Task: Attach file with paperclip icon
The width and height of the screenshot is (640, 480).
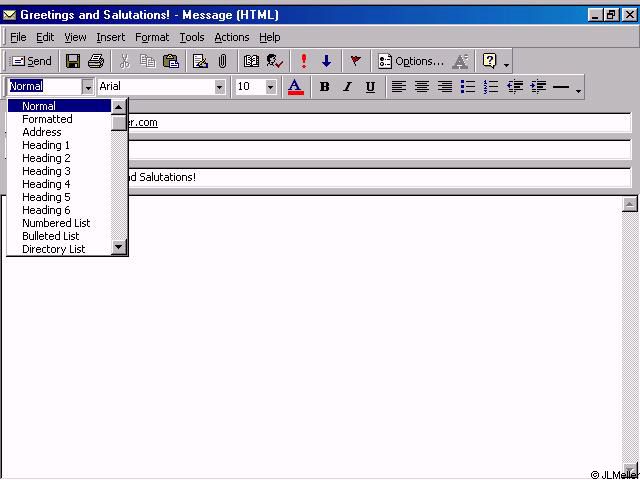Action: point(222,61)
